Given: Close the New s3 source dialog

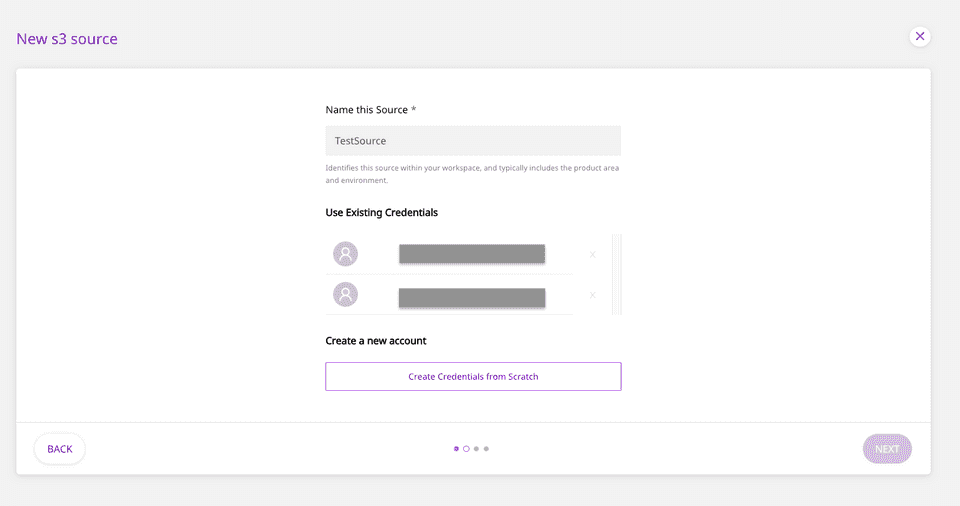Looking at the screenshot, I should click(920, 36).
